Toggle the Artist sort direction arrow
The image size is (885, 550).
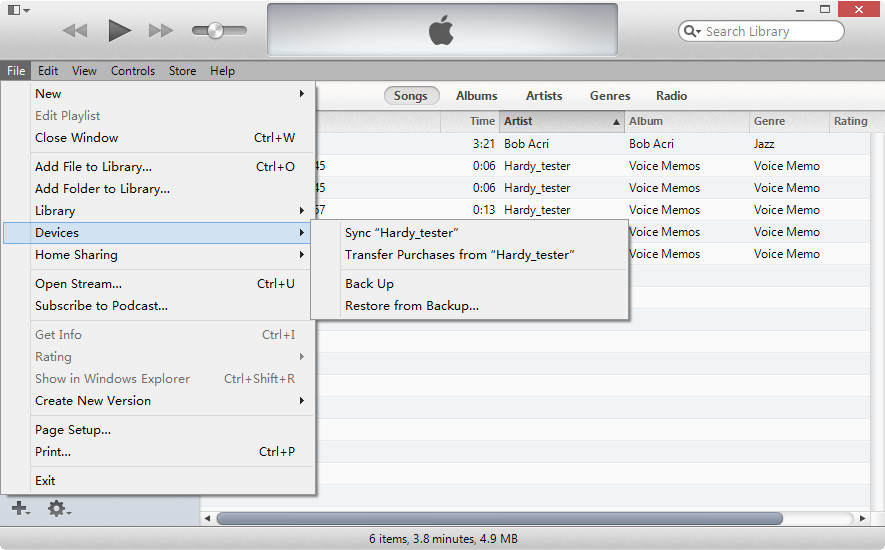pos(616,121)
